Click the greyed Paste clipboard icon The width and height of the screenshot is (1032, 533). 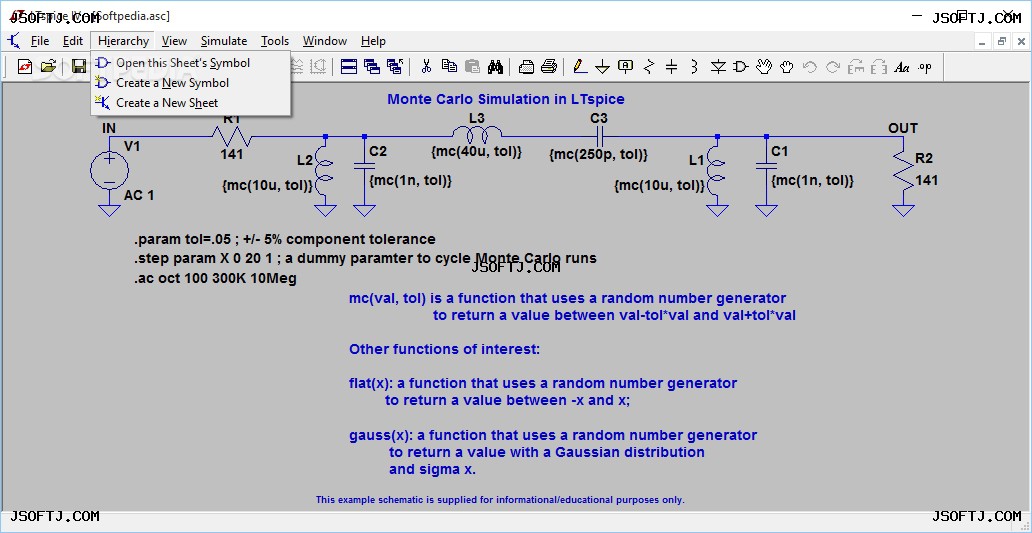[473, 66]
